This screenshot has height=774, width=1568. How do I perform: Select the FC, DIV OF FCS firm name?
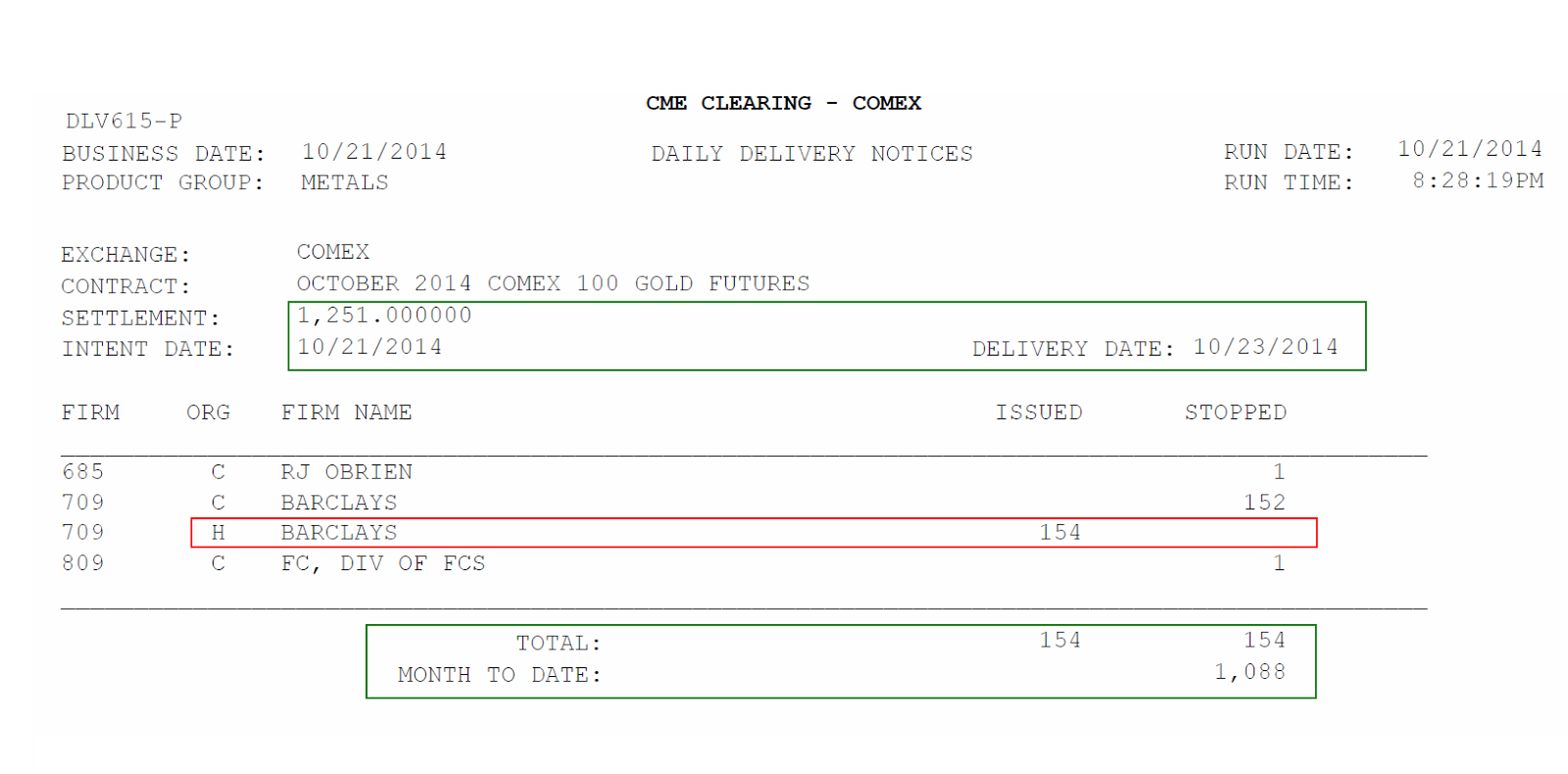(x=382, y=563)
